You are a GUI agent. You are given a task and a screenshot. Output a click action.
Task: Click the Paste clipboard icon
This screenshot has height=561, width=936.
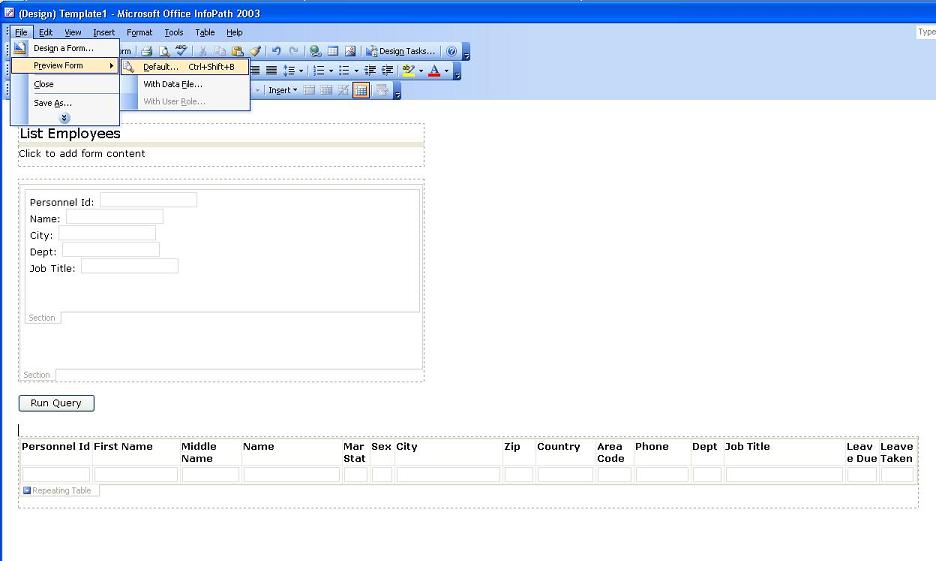pyautogui.click(x=238, y=51)
